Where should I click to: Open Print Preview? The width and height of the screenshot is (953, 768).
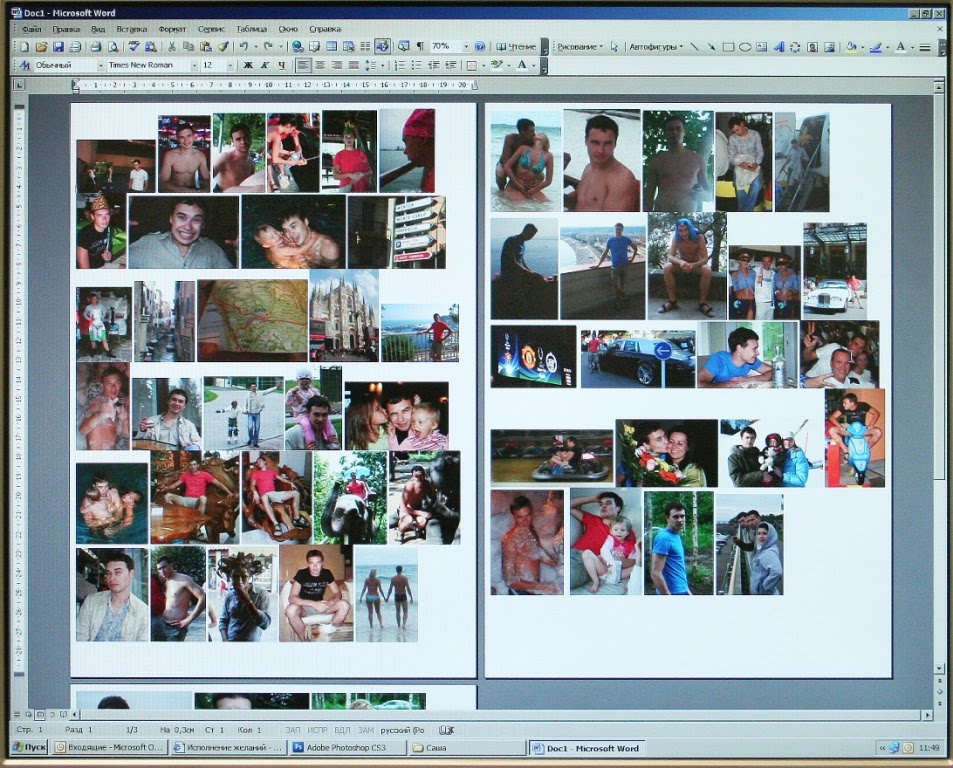coord(113,47)
